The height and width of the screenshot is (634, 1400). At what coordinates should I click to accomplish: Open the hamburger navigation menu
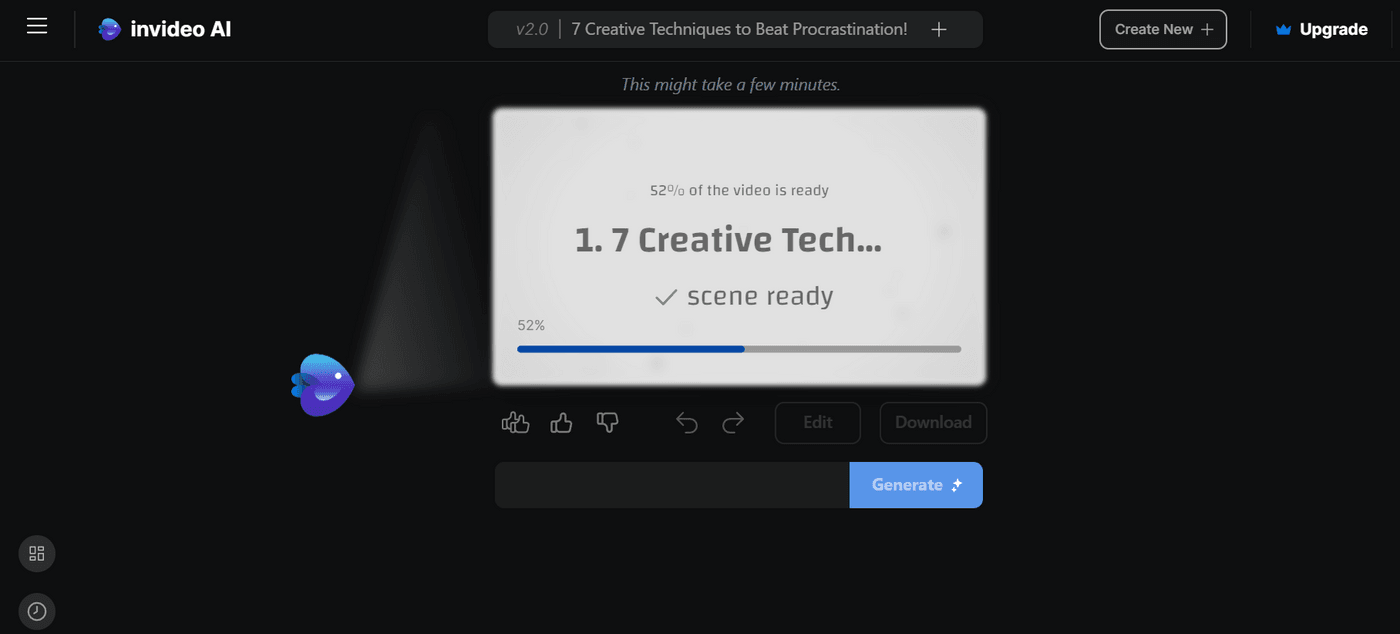pyautogui.click(x=37, y=26)
